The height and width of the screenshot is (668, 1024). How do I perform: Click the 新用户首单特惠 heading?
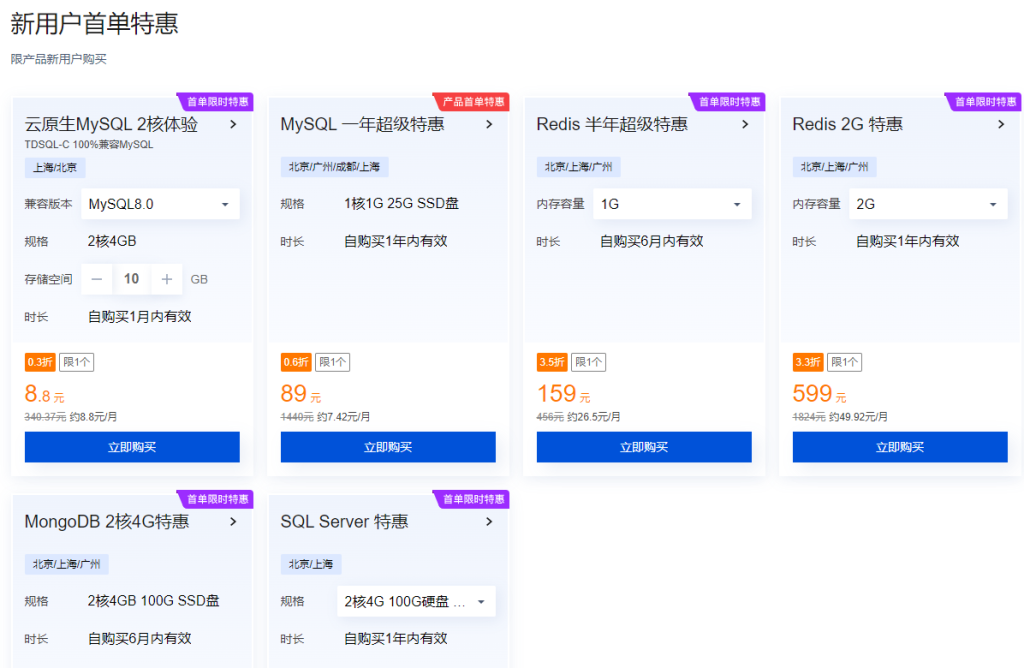point(94,24)
